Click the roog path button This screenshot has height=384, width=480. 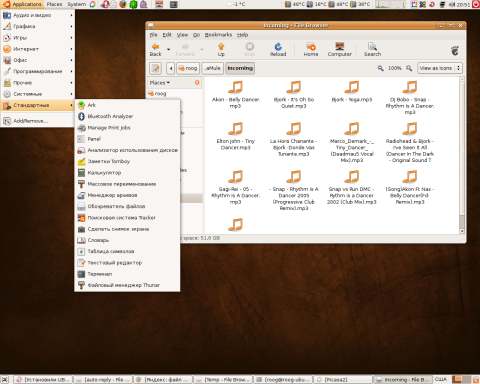(x=188, y=68)
